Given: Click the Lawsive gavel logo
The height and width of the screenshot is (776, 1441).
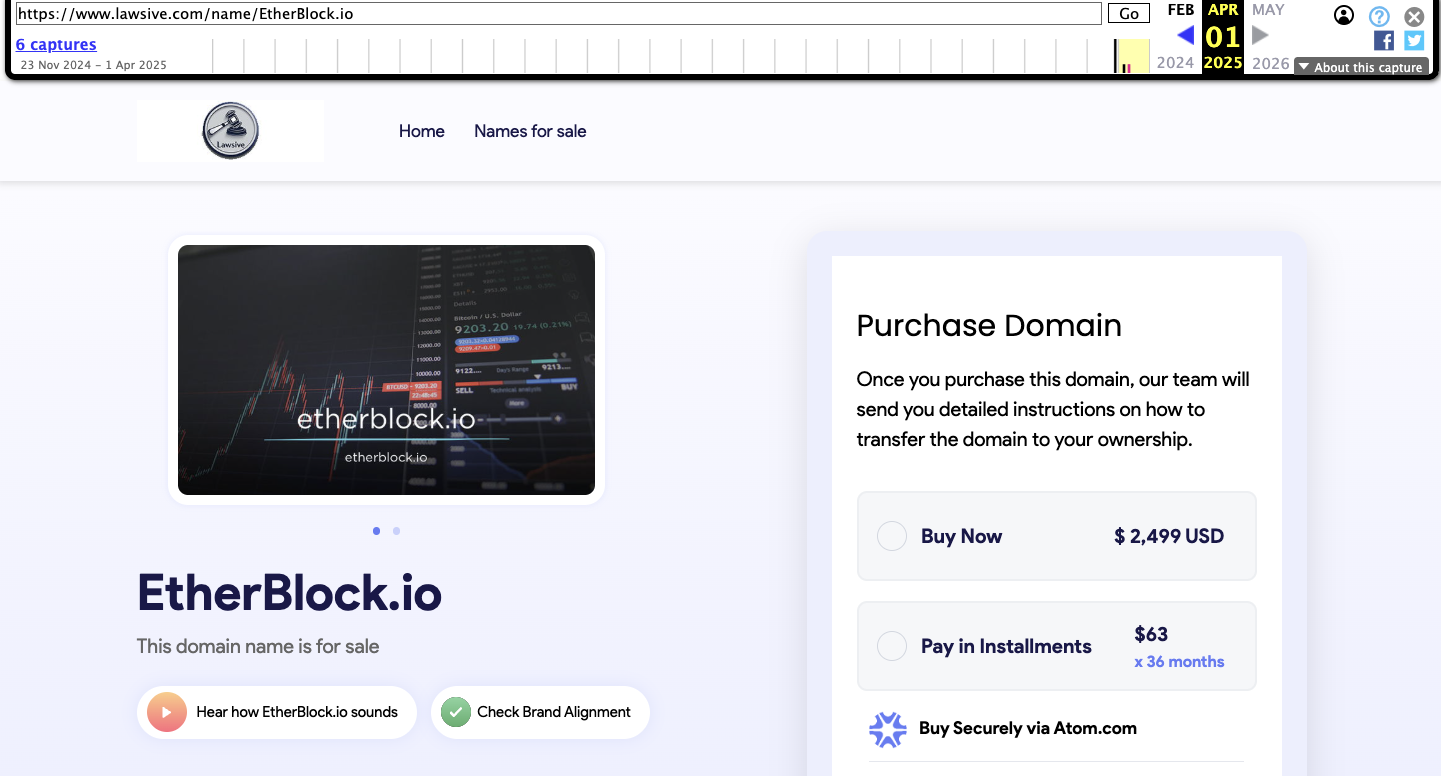Looking at the screenshot, I should (230, 131).
